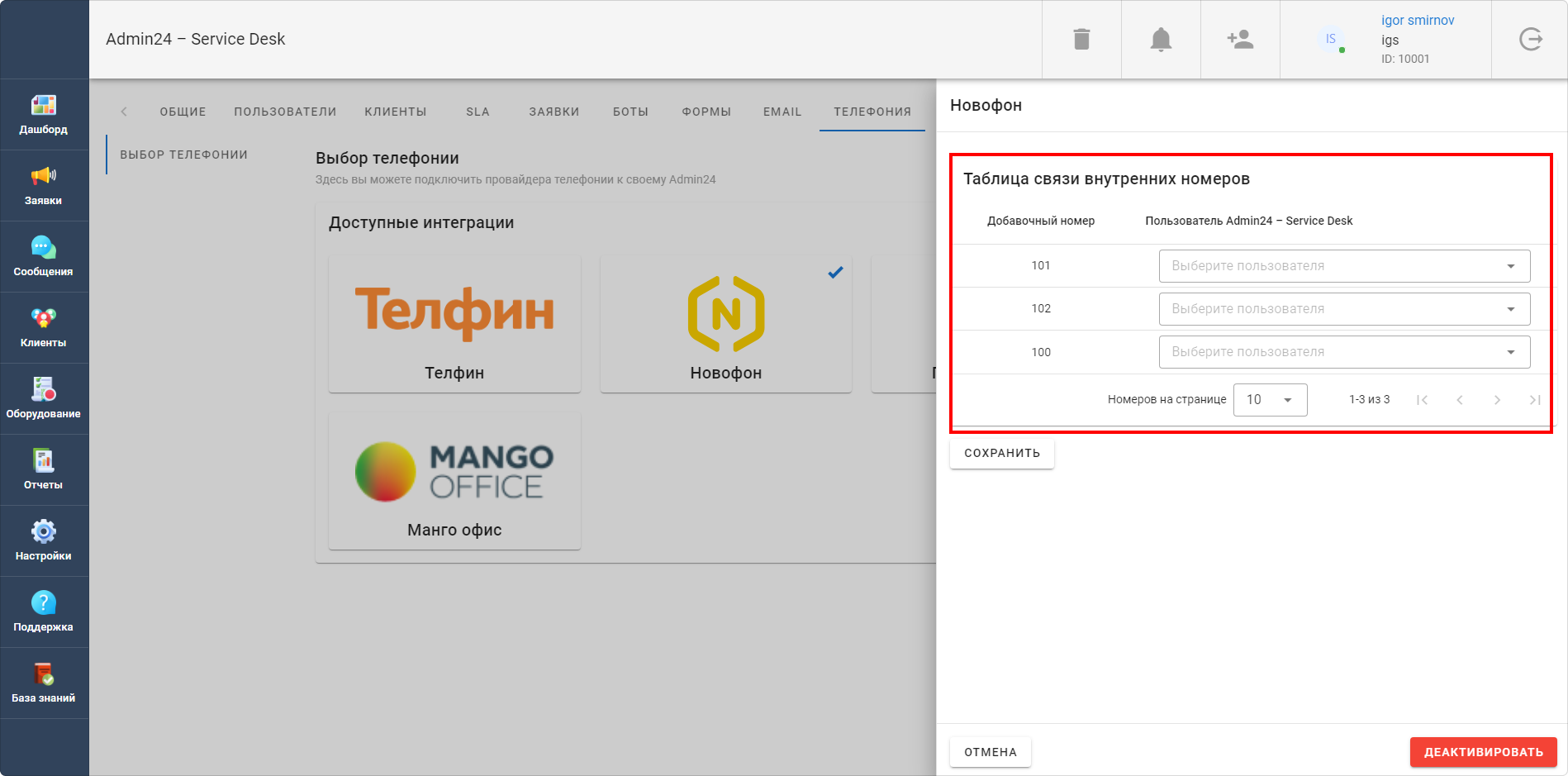Click the ОТМЕНА button
Viewport: 1568px width, 776px height.
coord(991,752)
